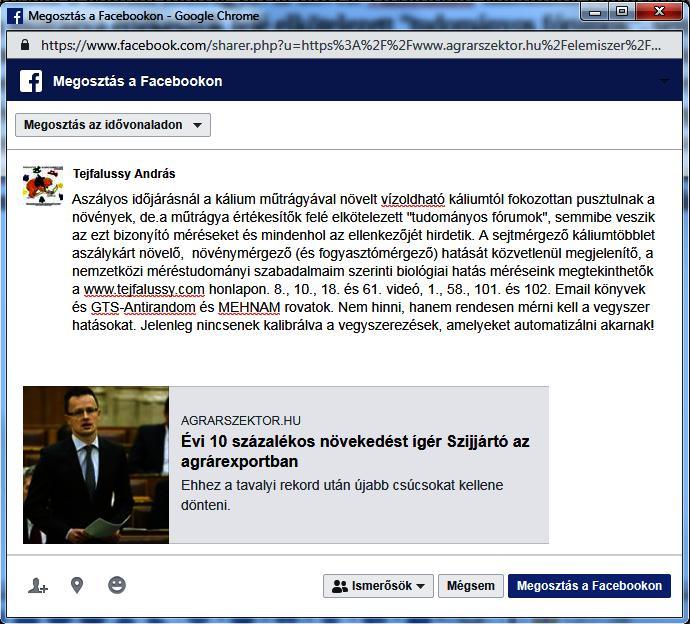
Task: Open the 'Ismerősök' audience selector
Action: [378, 586]
